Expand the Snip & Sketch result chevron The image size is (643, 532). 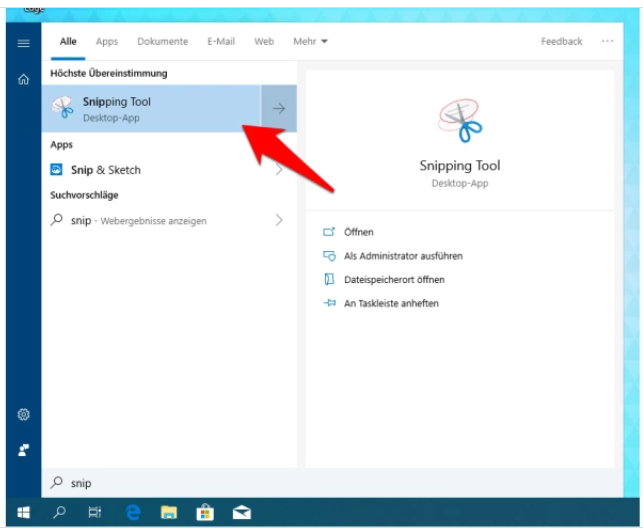tap(279, 169)
